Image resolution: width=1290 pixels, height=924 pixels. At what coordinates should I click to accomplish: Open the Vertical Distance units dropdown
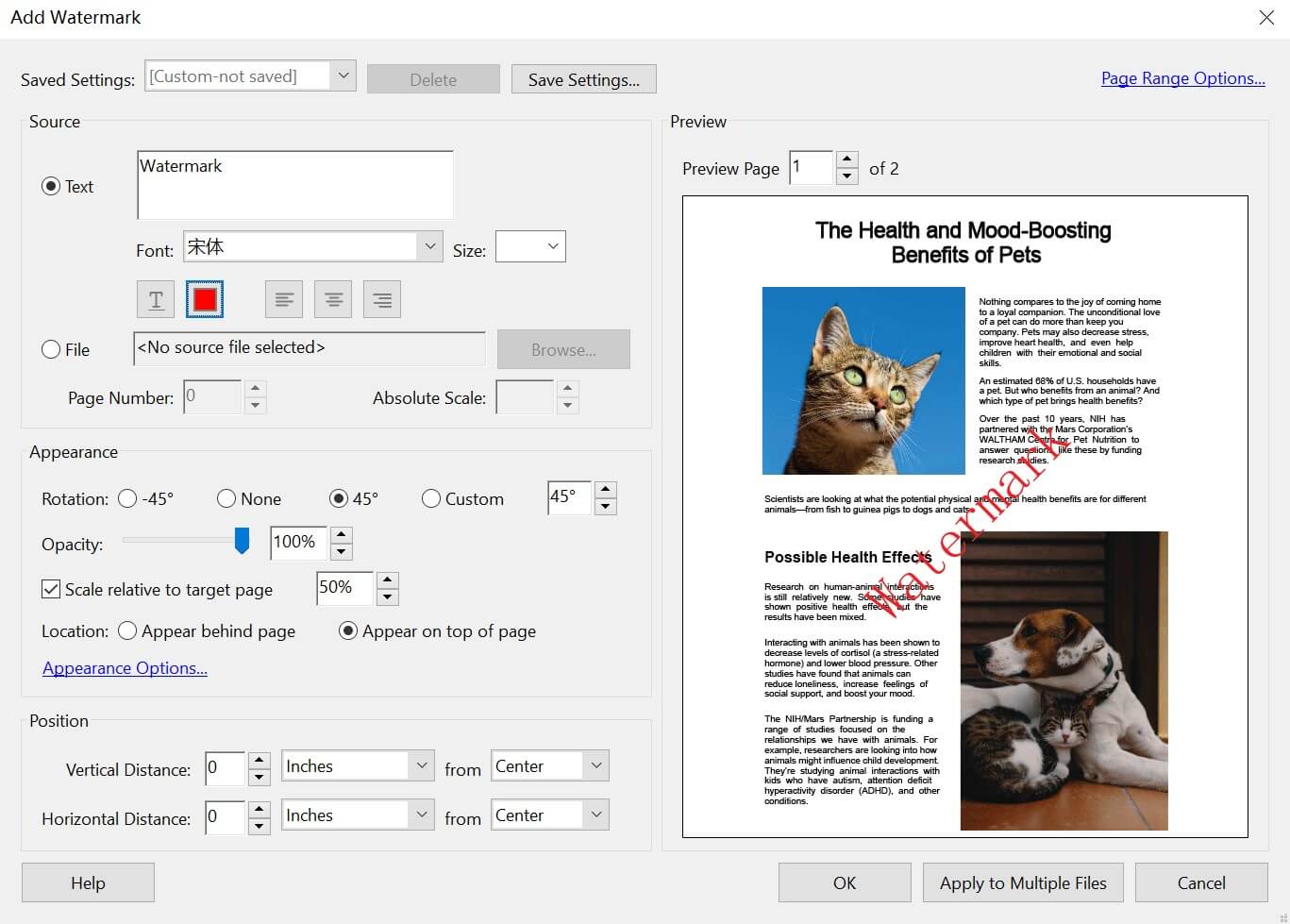421,765
